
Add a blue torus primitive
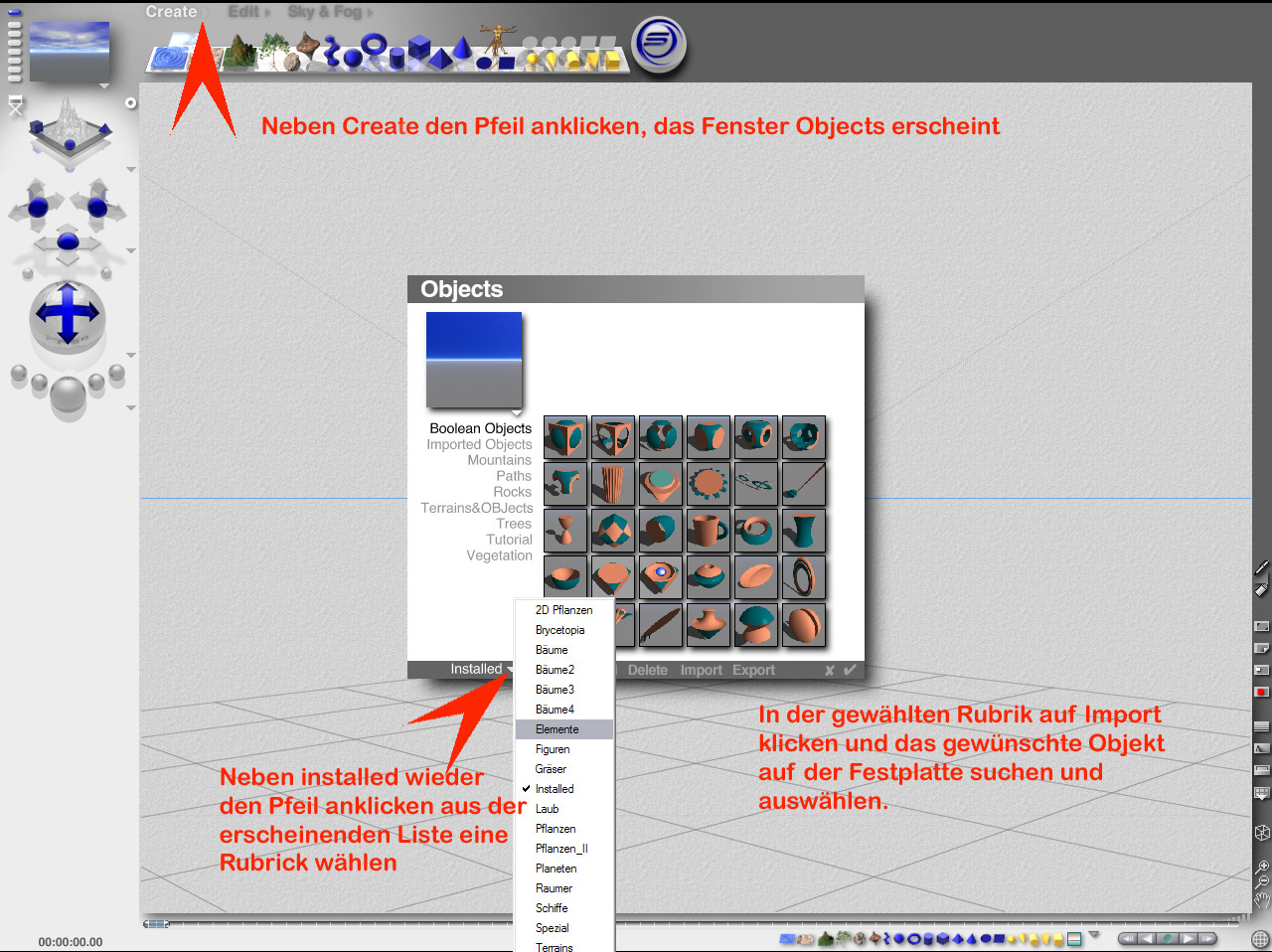click(374, 44)
